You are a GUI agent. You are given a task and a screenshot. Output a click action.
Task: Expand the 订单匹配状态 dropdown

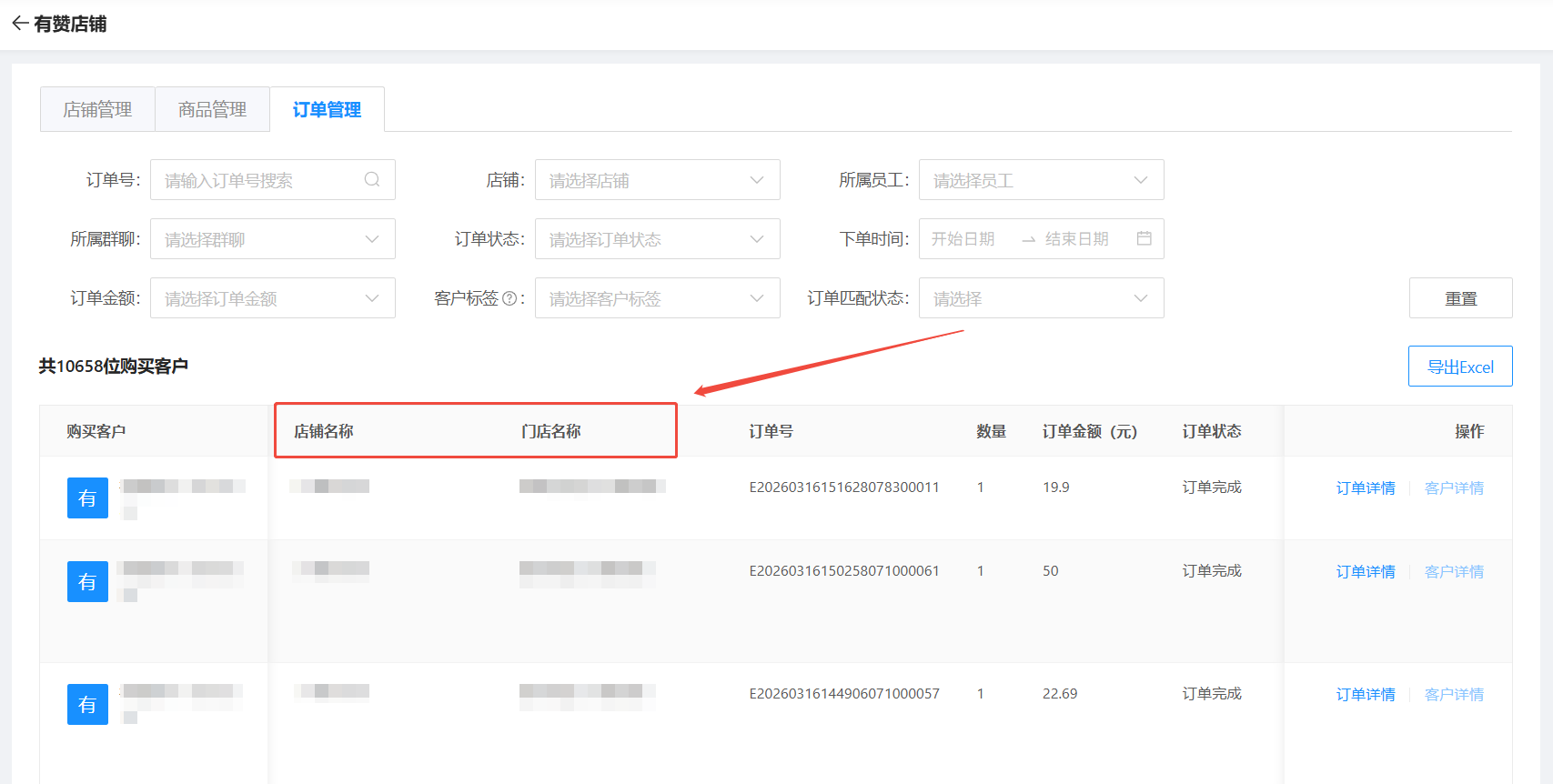click(x=1041, y=298)
